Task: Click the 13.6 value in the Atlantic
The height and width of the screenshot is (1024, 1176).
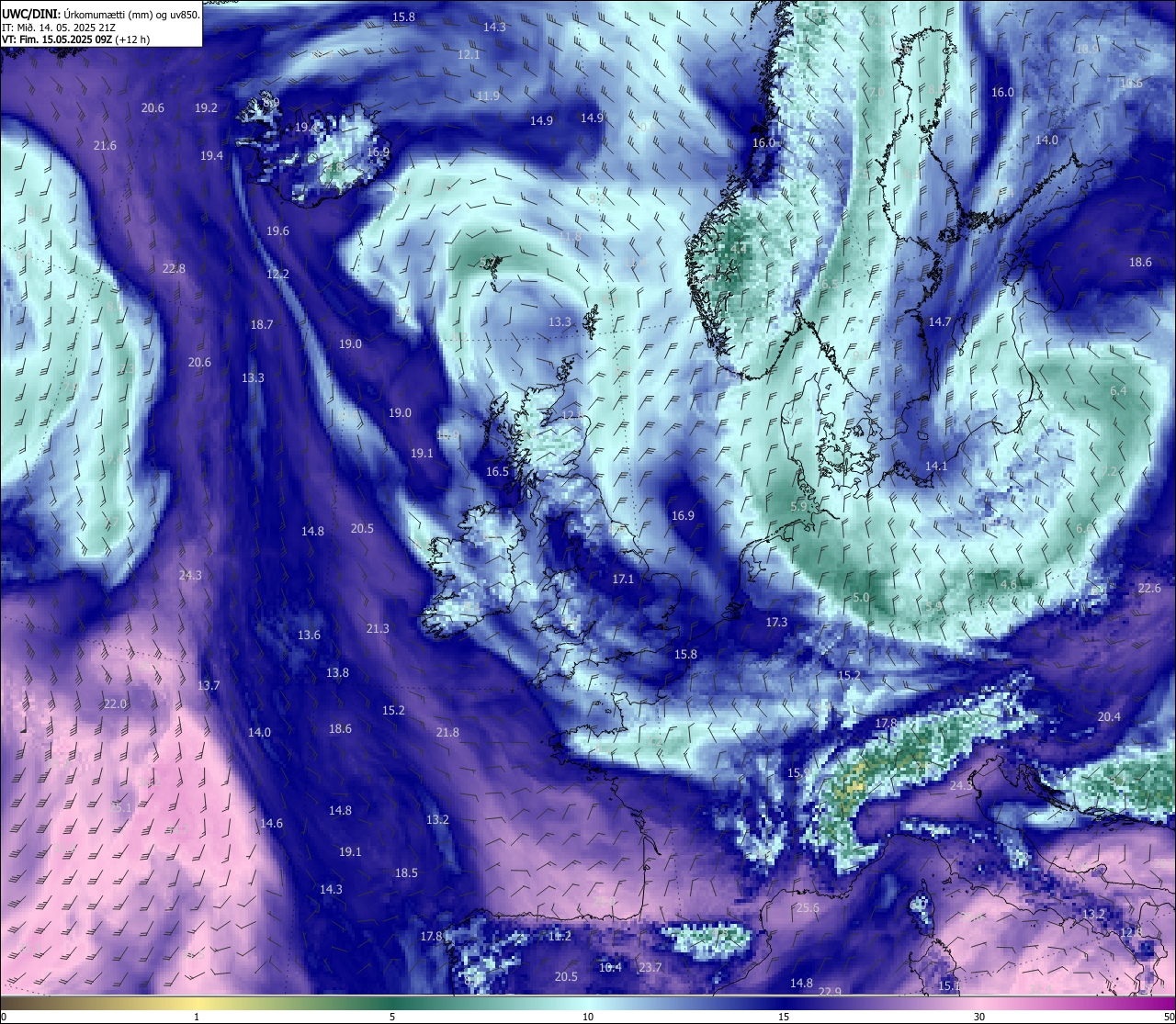Action: click(x=309, y=636)
